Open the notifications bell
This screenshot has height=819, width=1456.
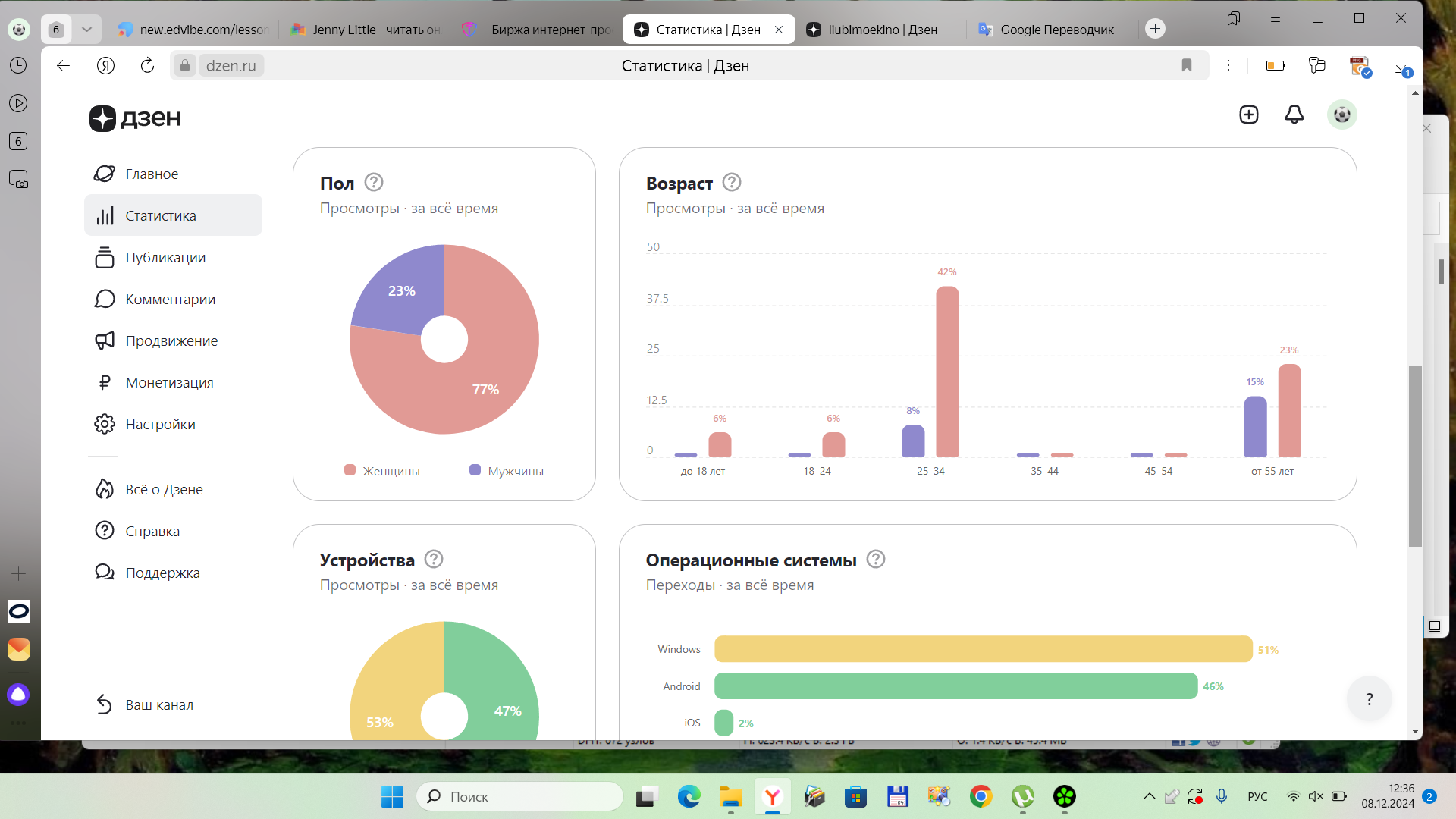(x=1294, y=115)
